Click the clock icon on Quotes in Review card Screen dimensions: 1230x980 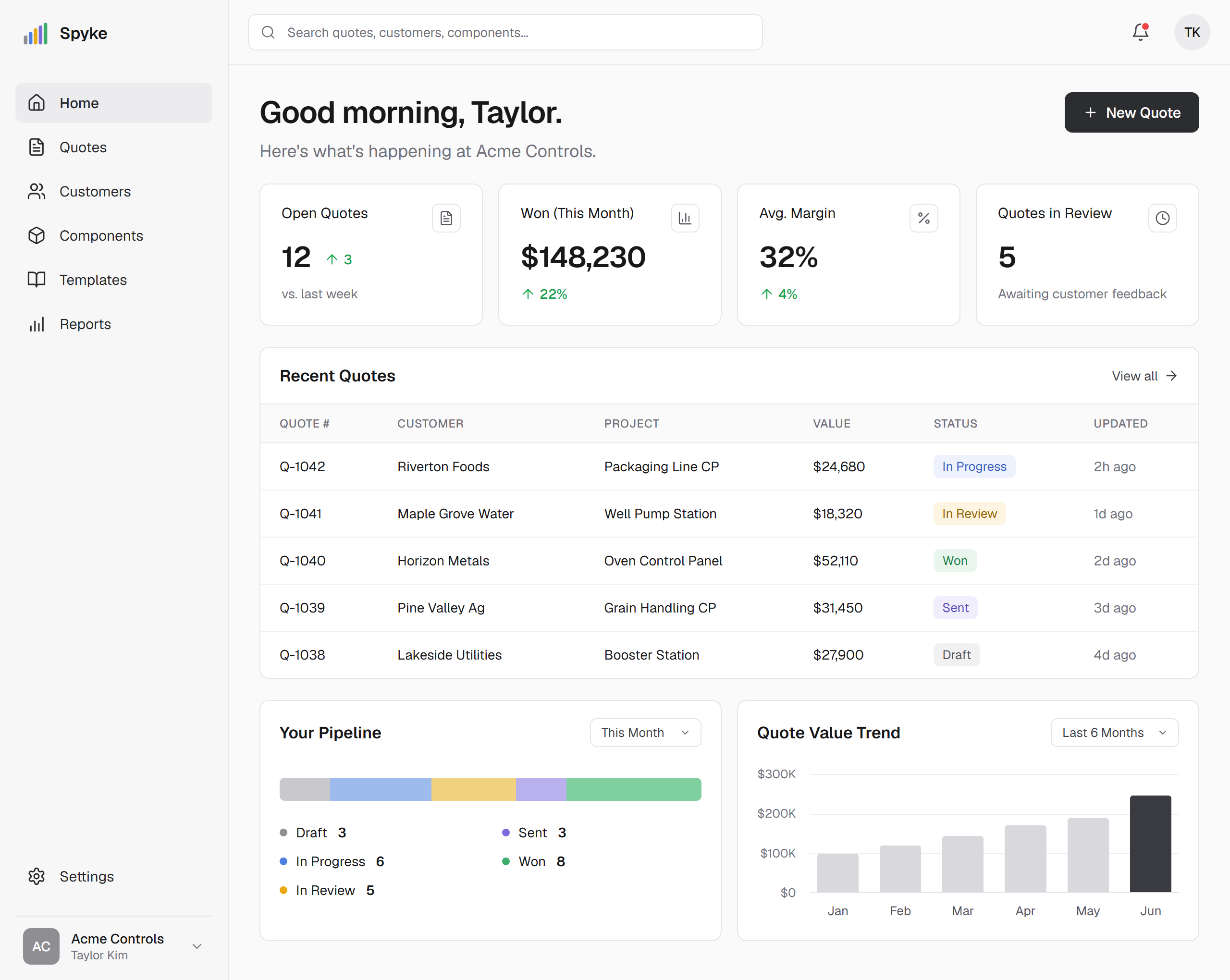click(1162, 218)
